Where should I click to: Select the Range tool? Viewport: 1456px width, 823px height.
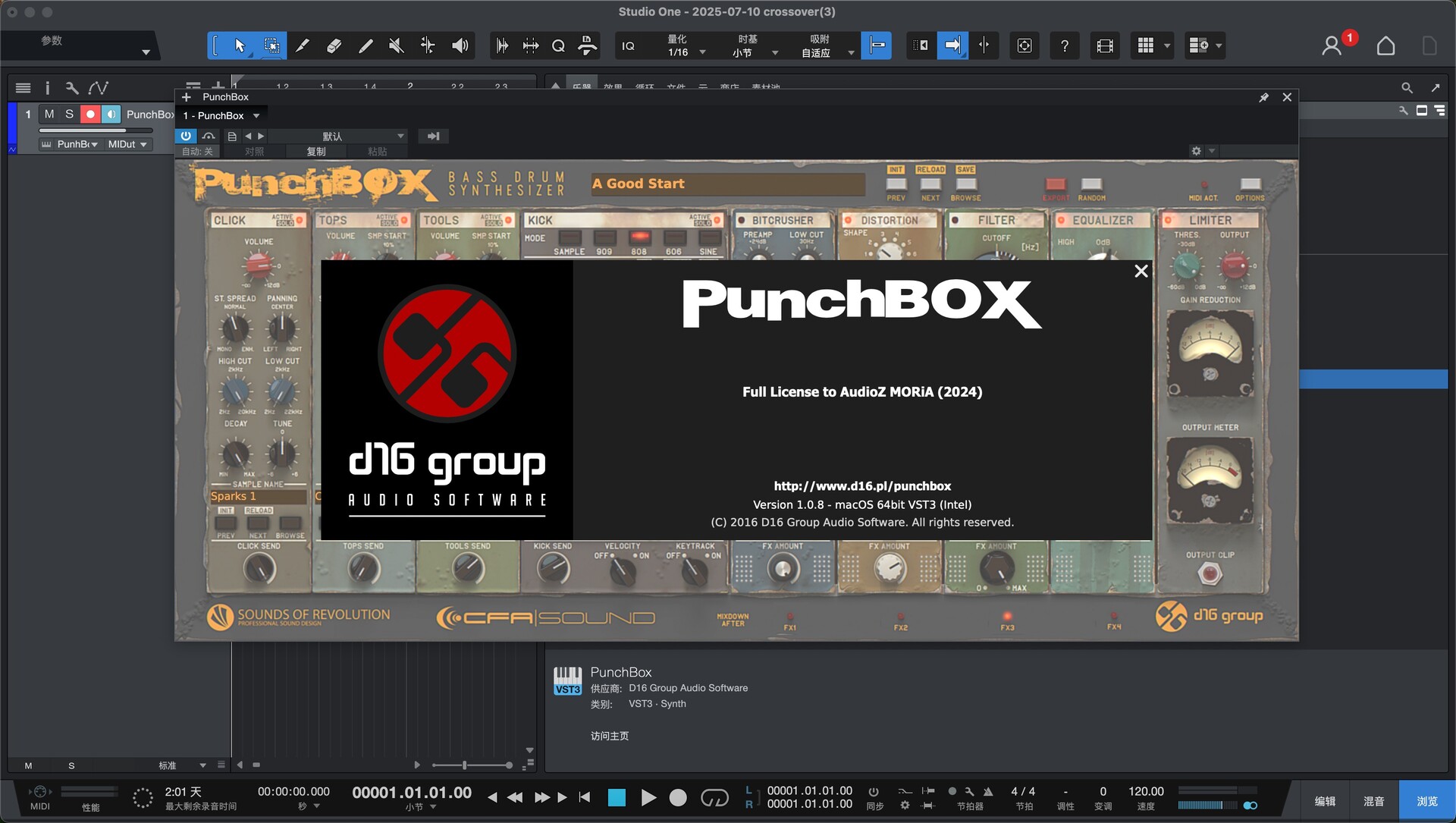tap(271, 46)
